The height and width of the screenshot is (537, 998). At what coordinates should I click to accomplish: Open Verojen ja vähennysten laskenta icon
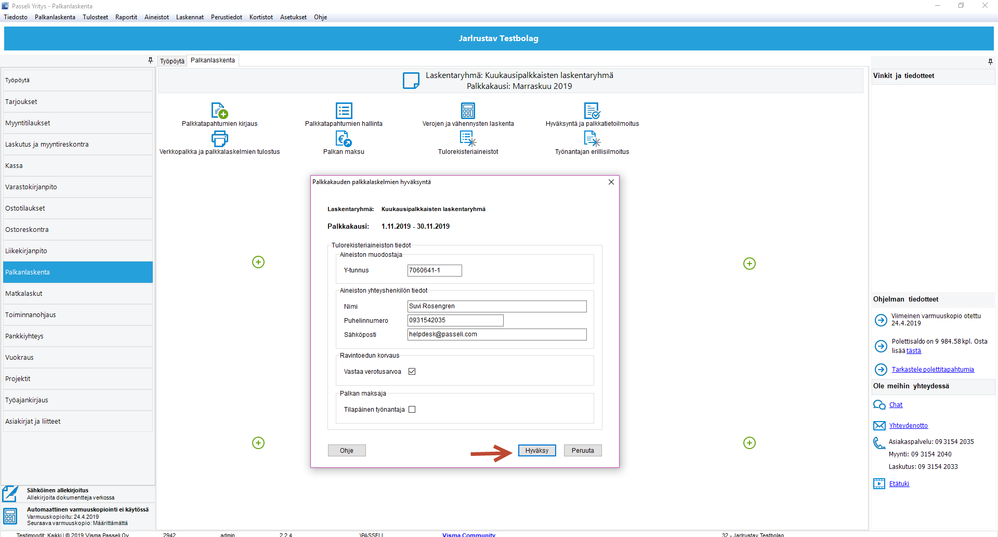pos(468,111)
